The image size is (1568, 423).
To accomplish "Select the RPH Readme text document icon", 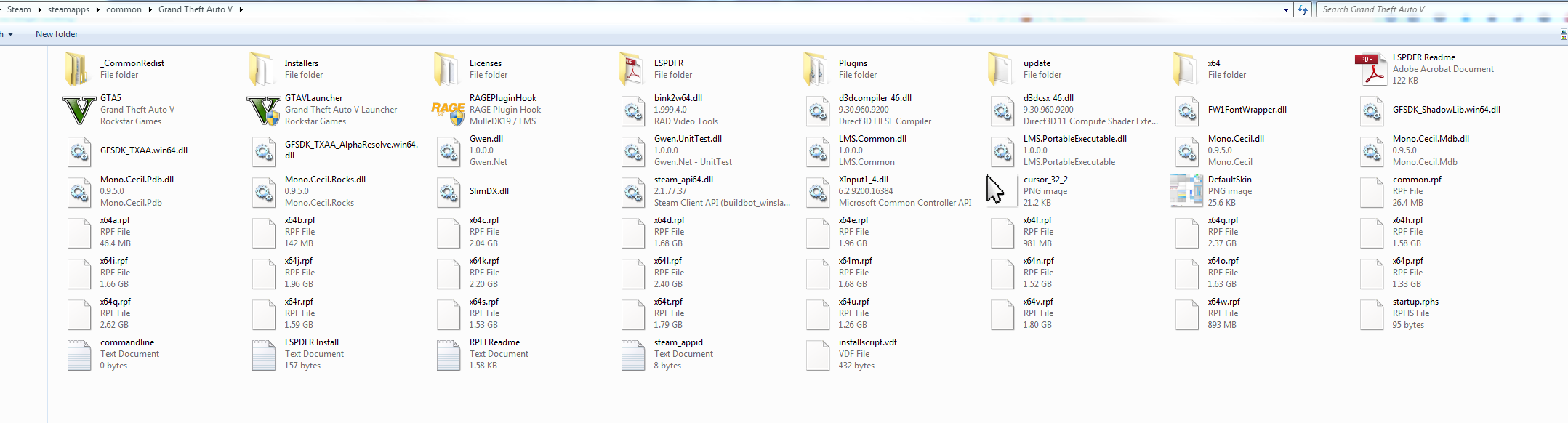I will point(449,355).
